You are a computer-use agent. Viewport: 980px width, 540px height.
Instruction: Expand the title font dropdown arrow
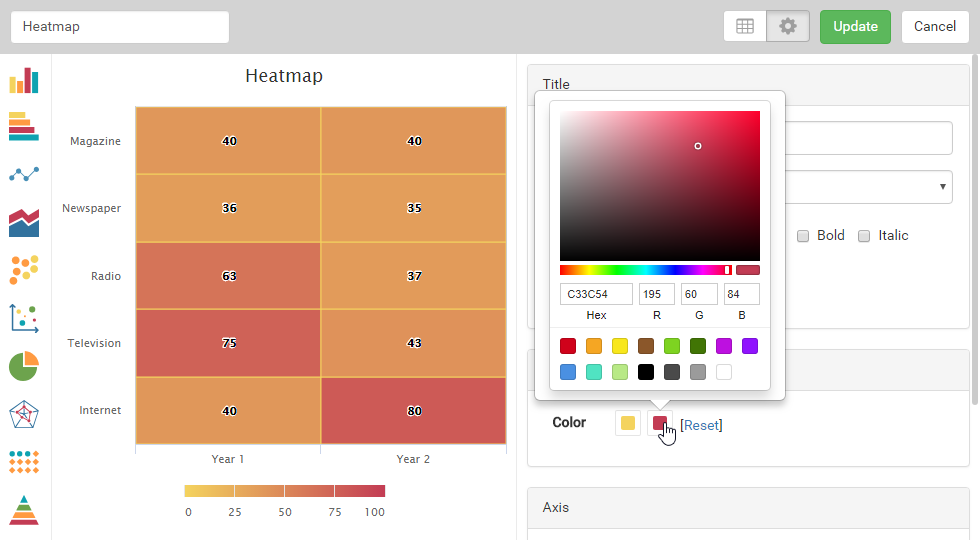pos(943,186)
